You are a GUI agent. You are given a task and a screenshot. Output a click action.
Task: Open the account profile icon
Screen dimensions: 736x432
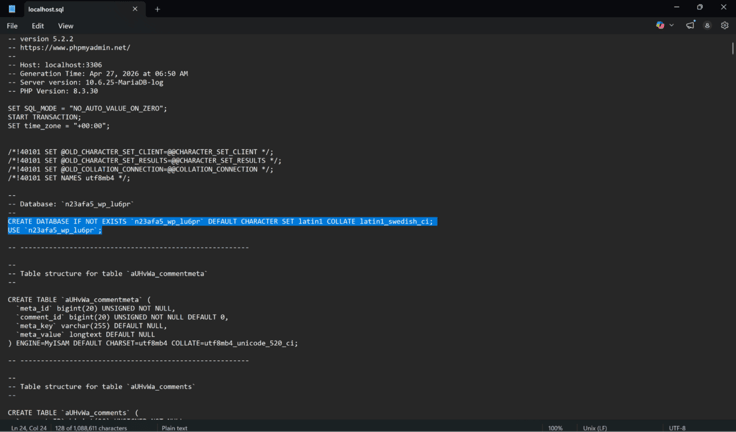tap(707, 25)
